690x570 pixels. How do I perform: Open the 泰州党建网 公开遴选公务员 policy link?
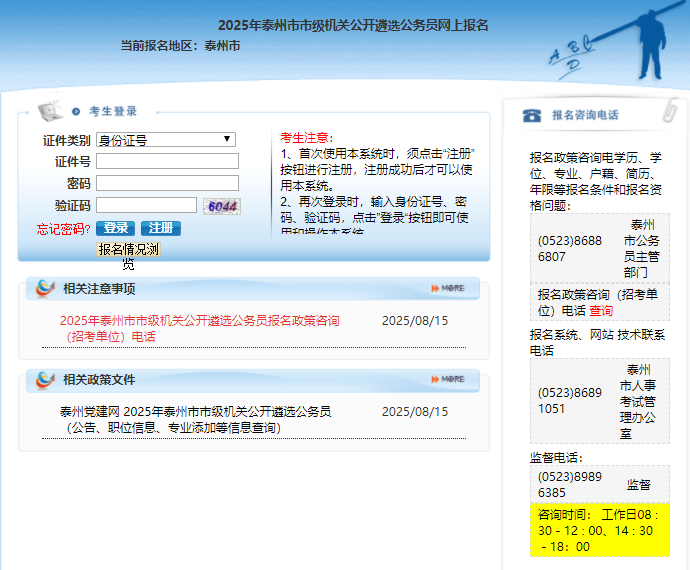coord(195,419)
